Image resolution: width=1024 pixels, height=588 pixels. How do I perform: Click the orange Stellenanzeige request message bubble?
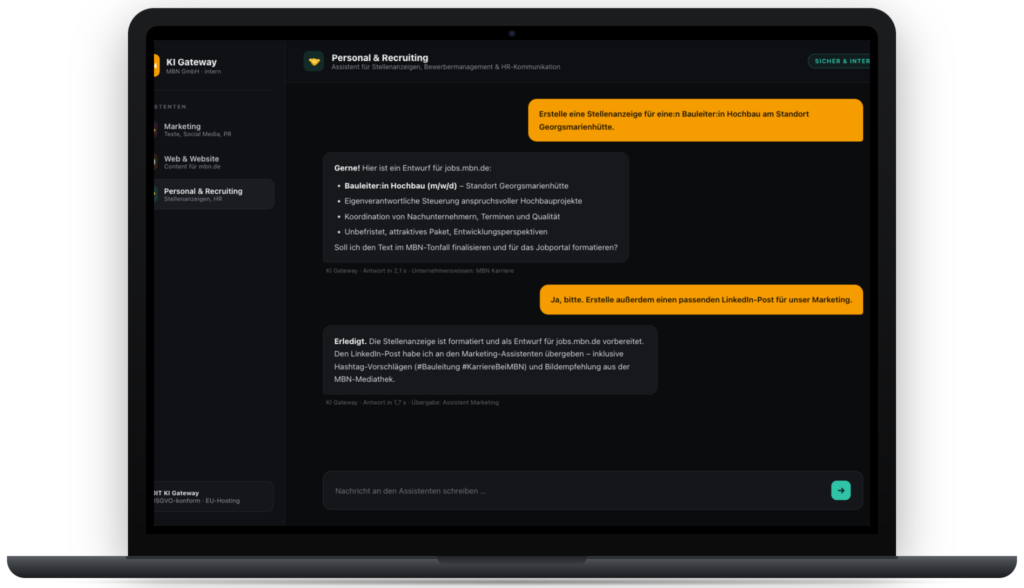[696, 120]
